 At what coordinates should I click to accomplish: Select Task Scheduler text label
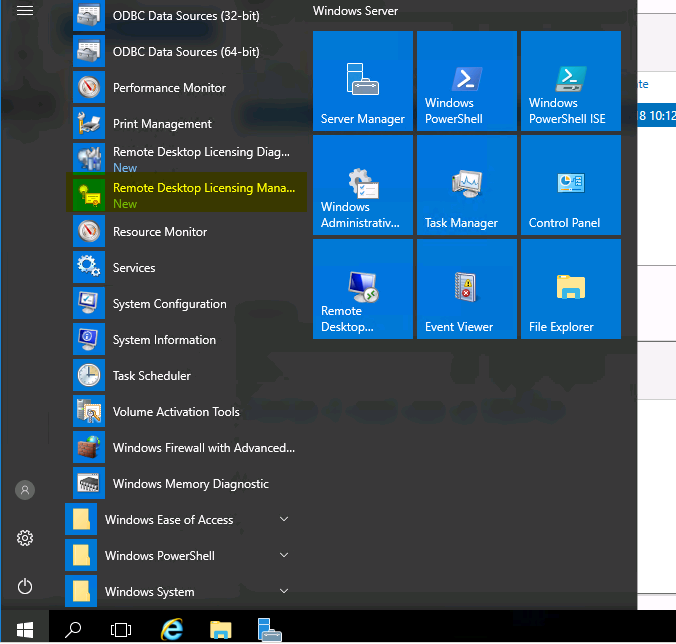click(x=151, y=376)
